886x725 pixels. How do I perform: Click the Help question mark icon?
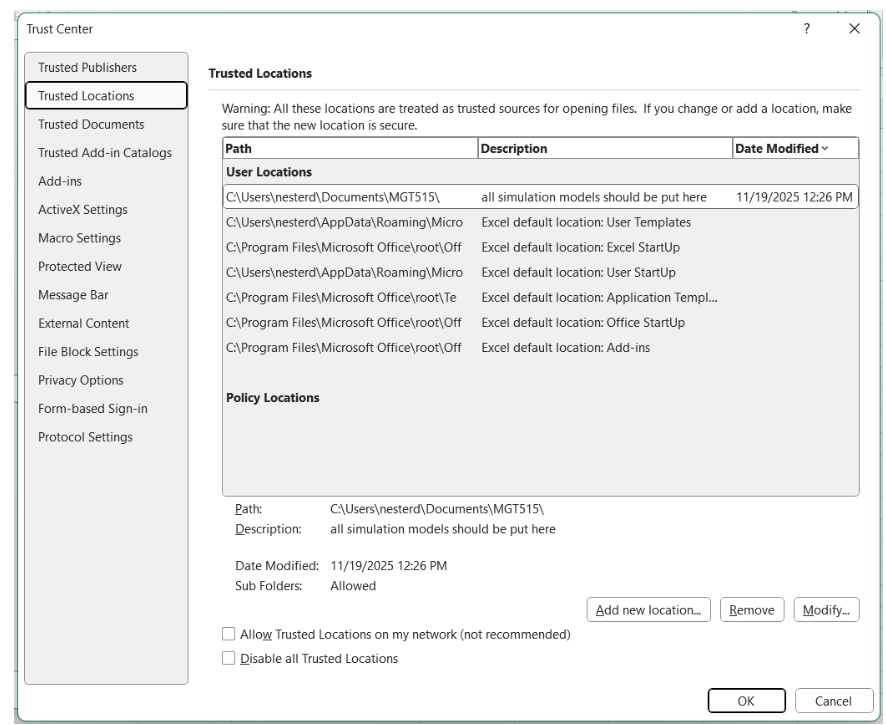point(806,29)
